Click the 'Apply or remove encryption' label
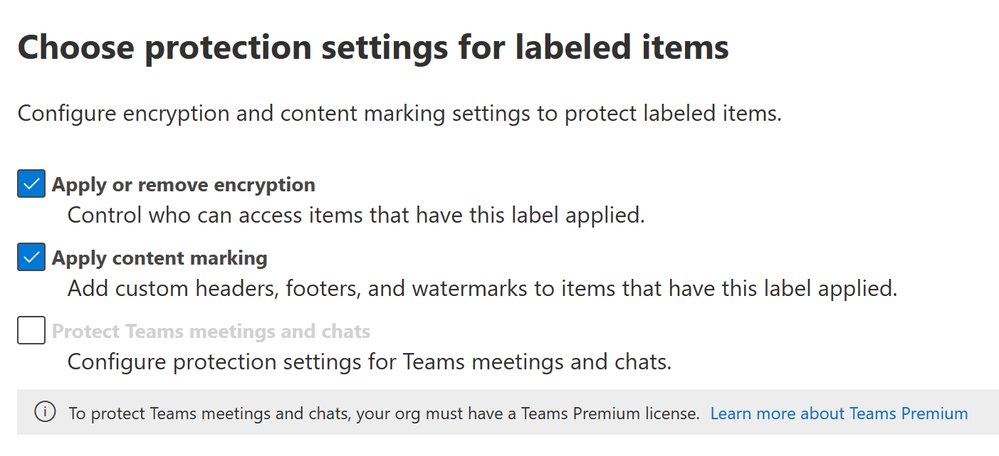Viewport: 999px width, 456px height. (183, 185)
